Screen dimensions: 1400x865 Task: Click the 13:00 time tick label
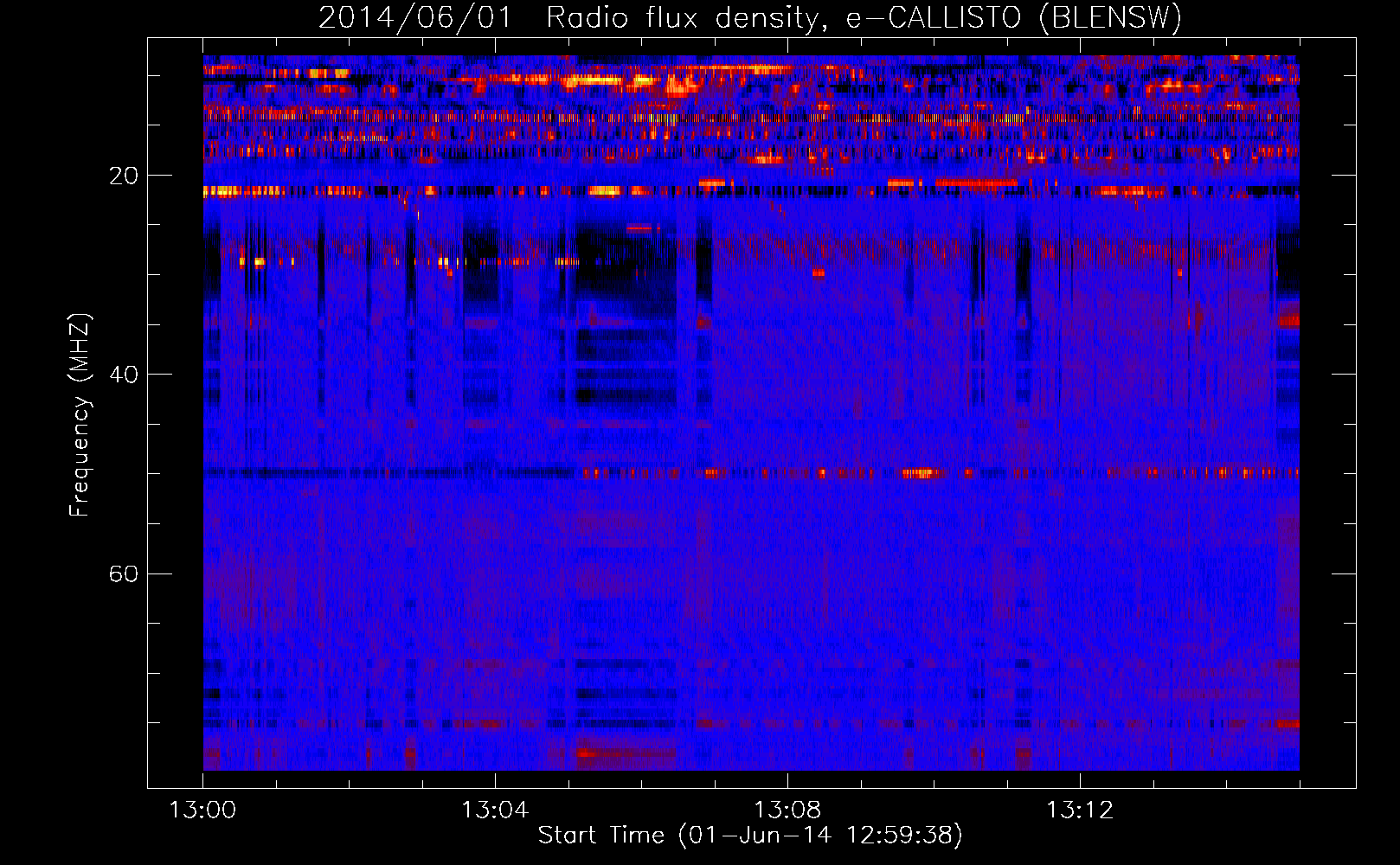(x=202, y=811)
